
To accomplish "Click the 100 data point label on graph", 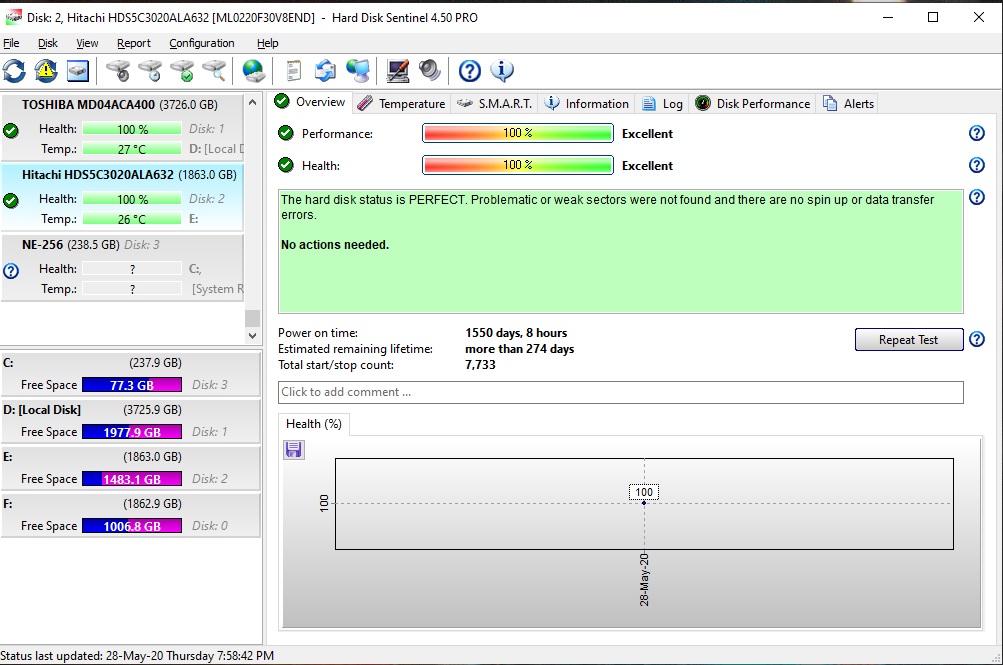I will pyautogui.click(x=644, y=492).
